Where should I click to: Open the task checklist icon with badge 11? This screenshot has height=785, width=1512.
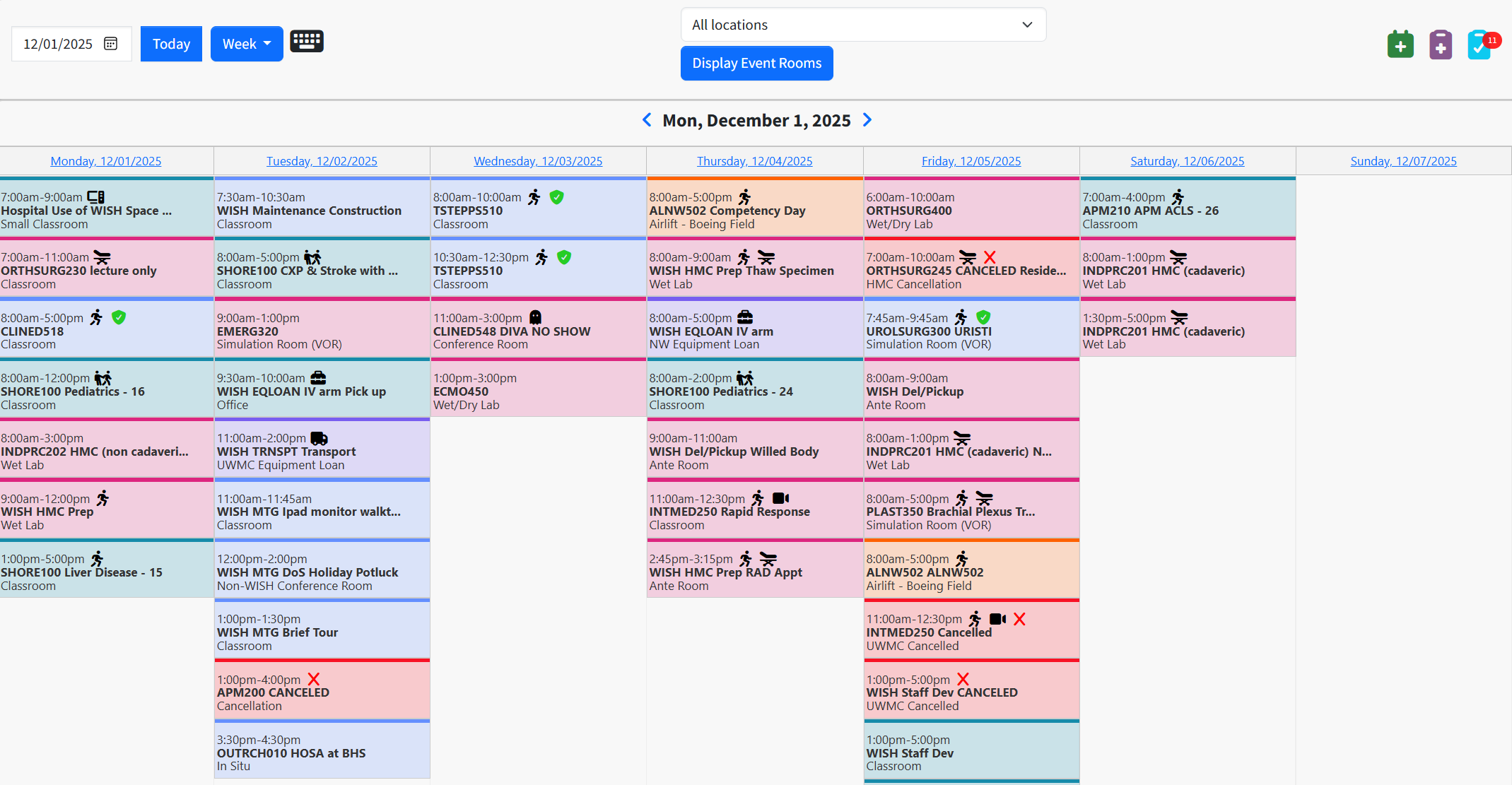coord(1479,45)
